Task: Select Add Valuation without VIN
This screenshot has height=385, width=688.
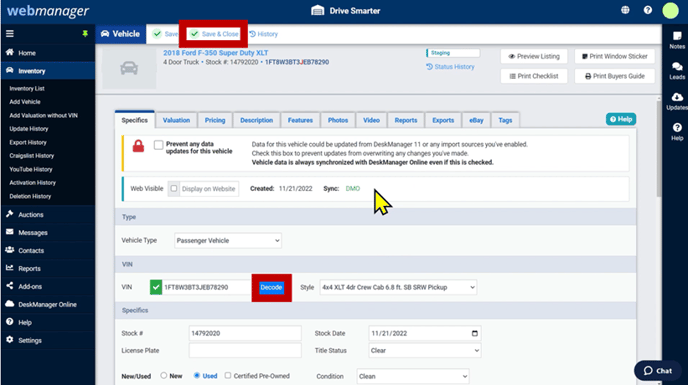Action: click(x=43, y=115)
